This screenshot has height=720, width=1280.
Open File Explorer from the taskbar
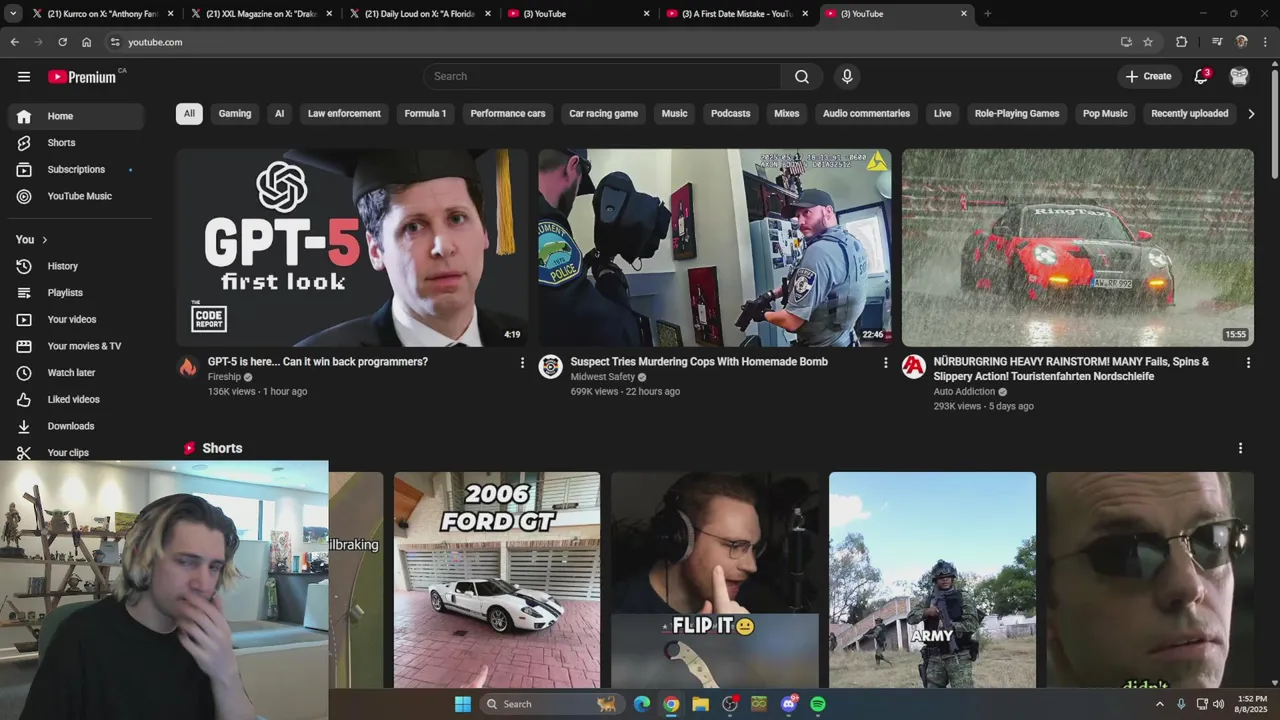[x=701, y=704]
